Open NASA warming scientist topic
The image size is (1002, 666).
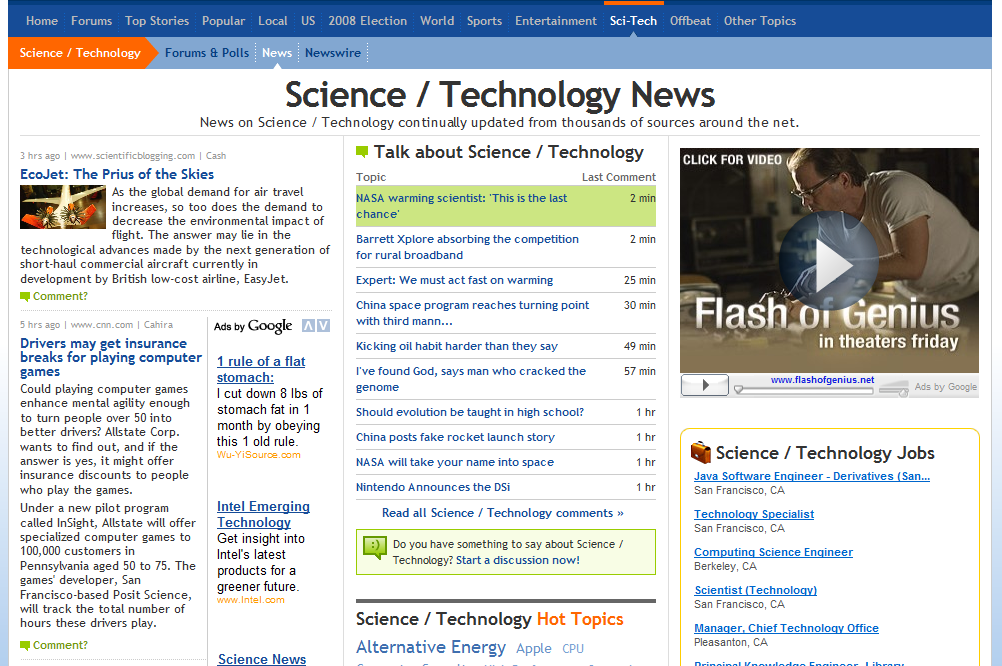coord(461,206)
